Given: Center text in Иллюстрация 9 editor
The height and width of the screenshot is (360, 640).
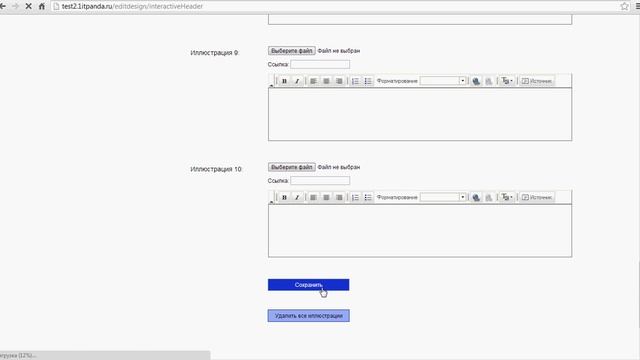Looking at the screenshot, I should point(326,81).
